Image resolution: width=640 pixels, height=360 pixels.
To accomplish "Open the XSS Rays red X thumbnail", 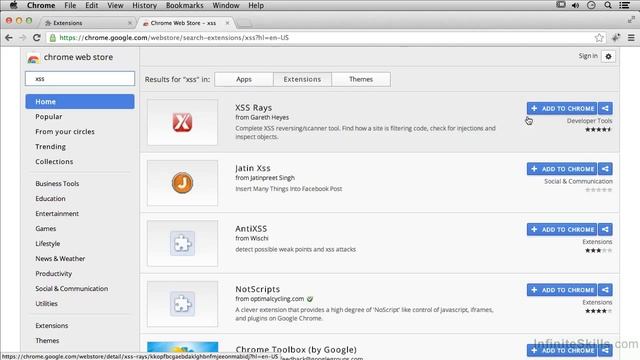I will (x=182, y=122).
